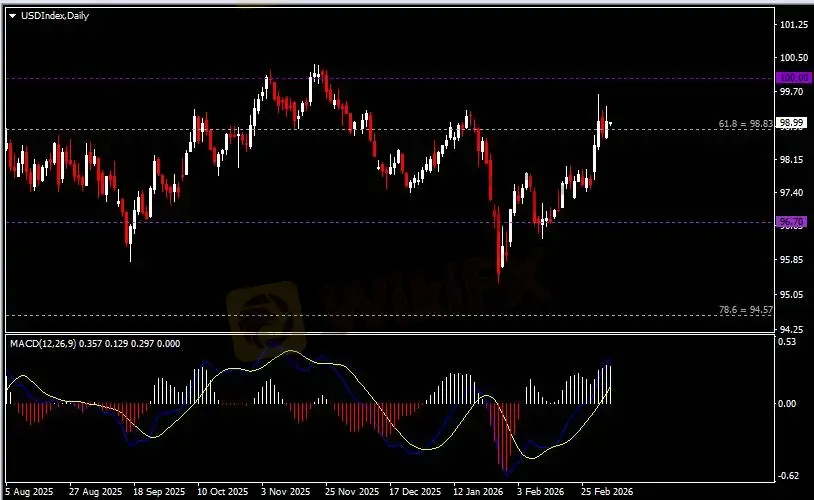Select the 78.6 = 94.57 Fibonacci label

[745, 310]
